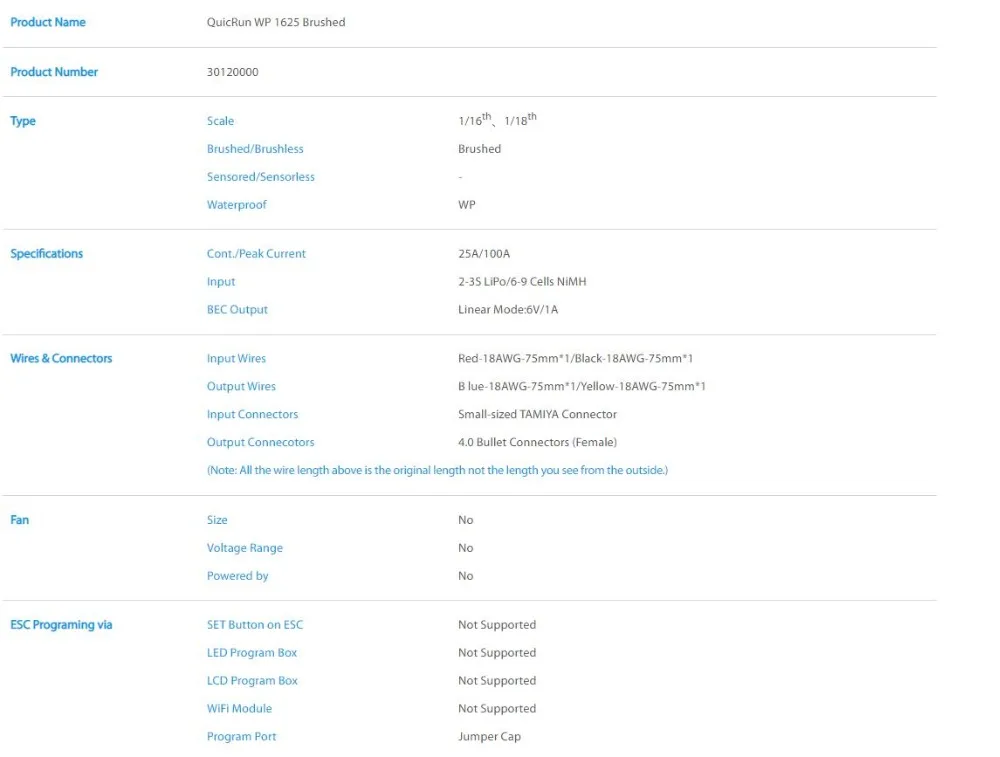The height and width of the screenshot is (757, 1000).
Task: Click the Product Name heading
Action: pos(48,22)
